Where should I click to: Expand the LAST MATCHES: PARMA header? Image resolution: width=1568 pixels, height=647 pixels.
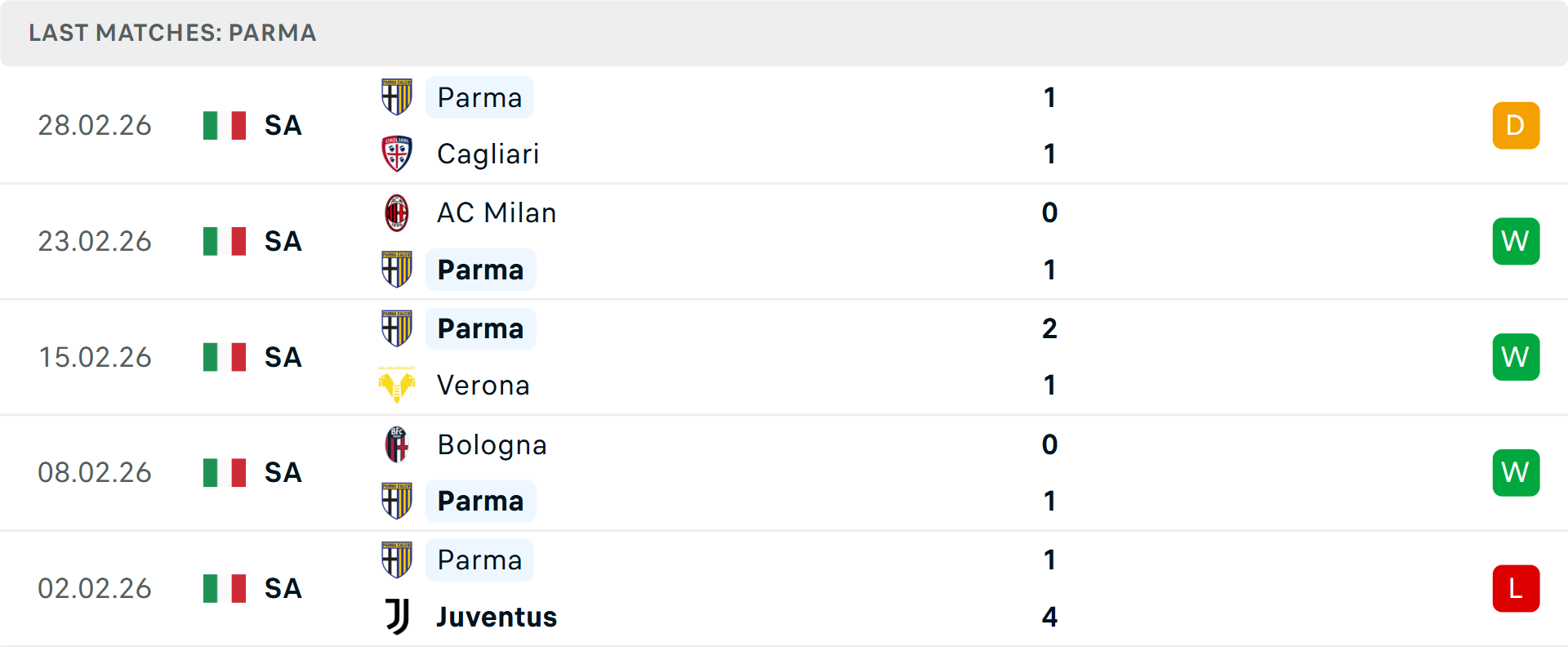[x=171, y=33]
